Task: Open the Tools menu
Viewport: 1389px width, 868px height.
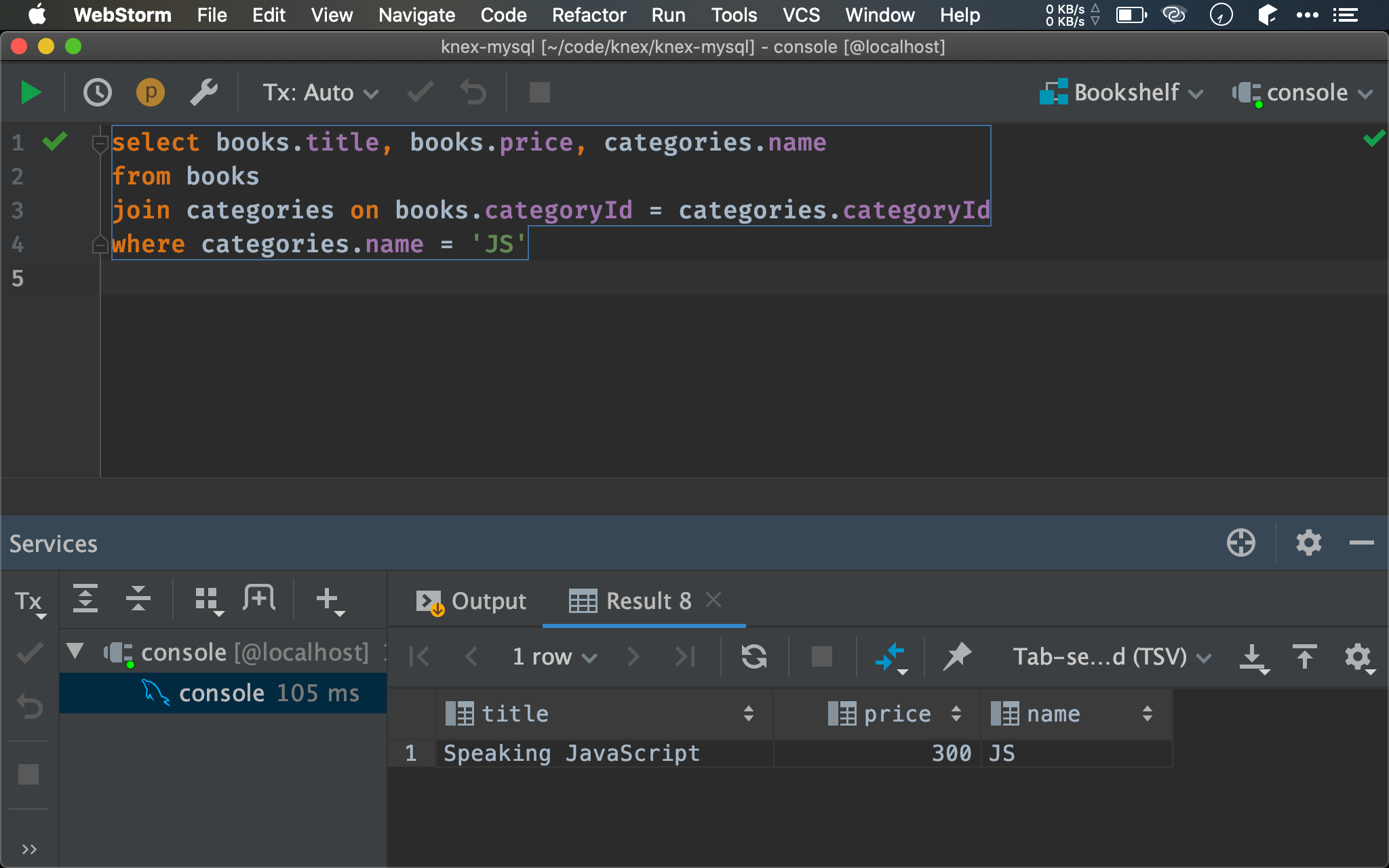Action: pyautogui.click(x=734, y=15)
